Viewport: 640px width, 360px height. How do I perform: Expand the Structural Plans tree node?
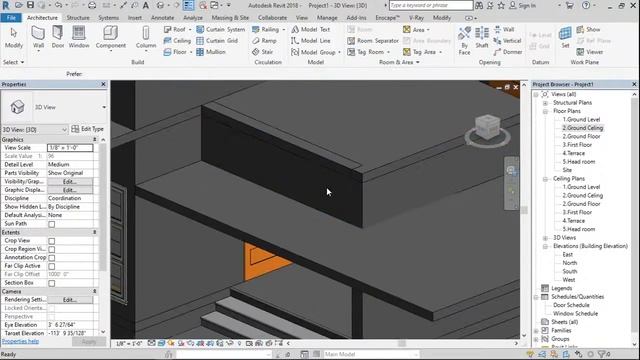(545, 103)
